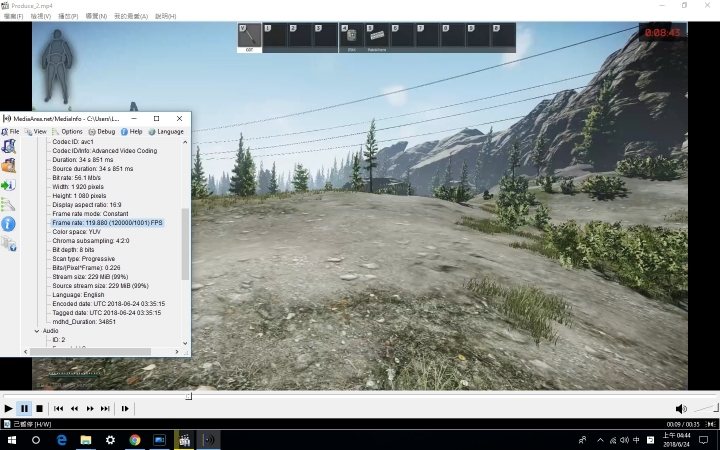Switch to MediaInfo taskbar icon
The height and width of the screenshot is (450, 720).
coord(208,440)
